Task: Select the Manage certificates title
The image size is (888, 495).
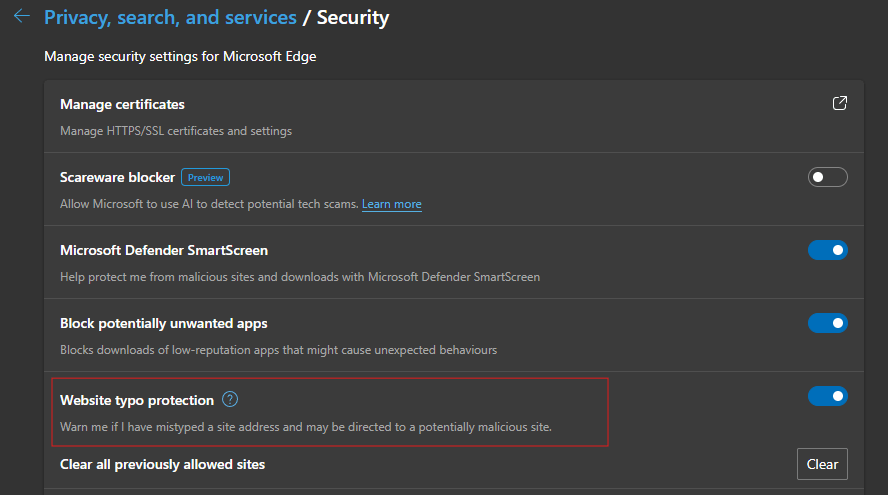Action: tap(122, 104)
